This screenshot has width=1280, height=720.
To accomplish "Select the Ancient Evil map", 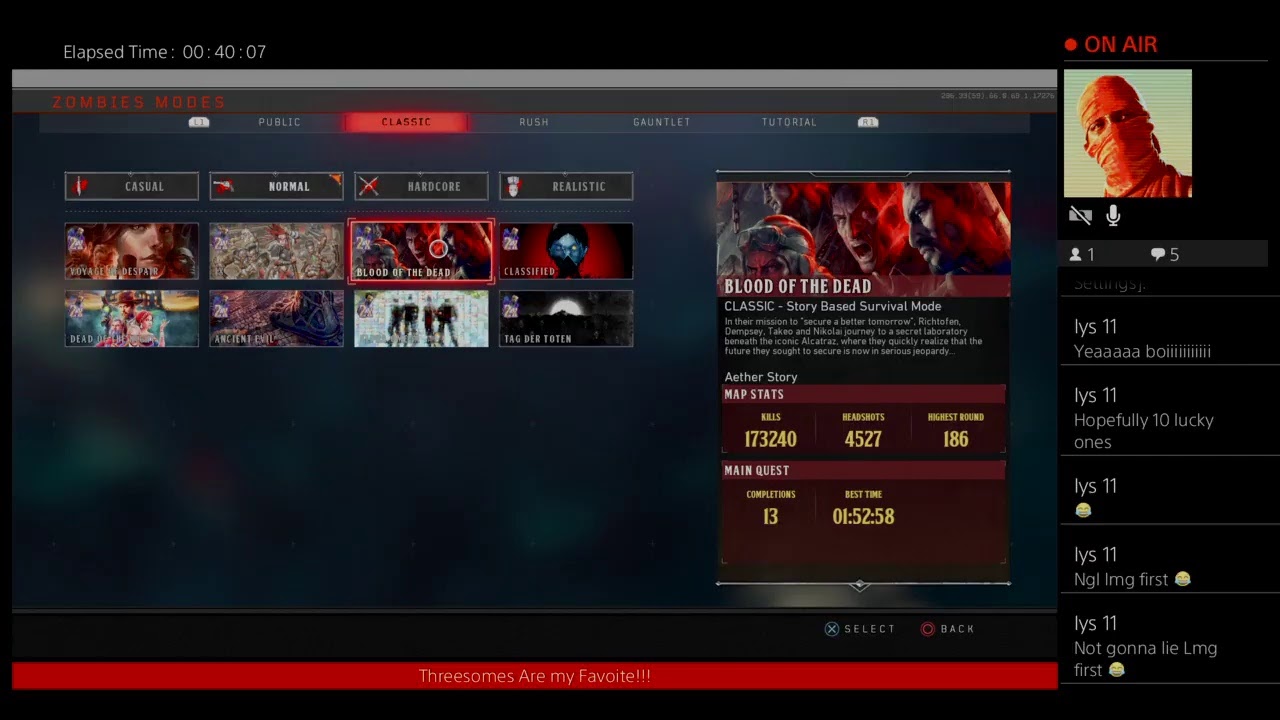I will tap(276, 318).
